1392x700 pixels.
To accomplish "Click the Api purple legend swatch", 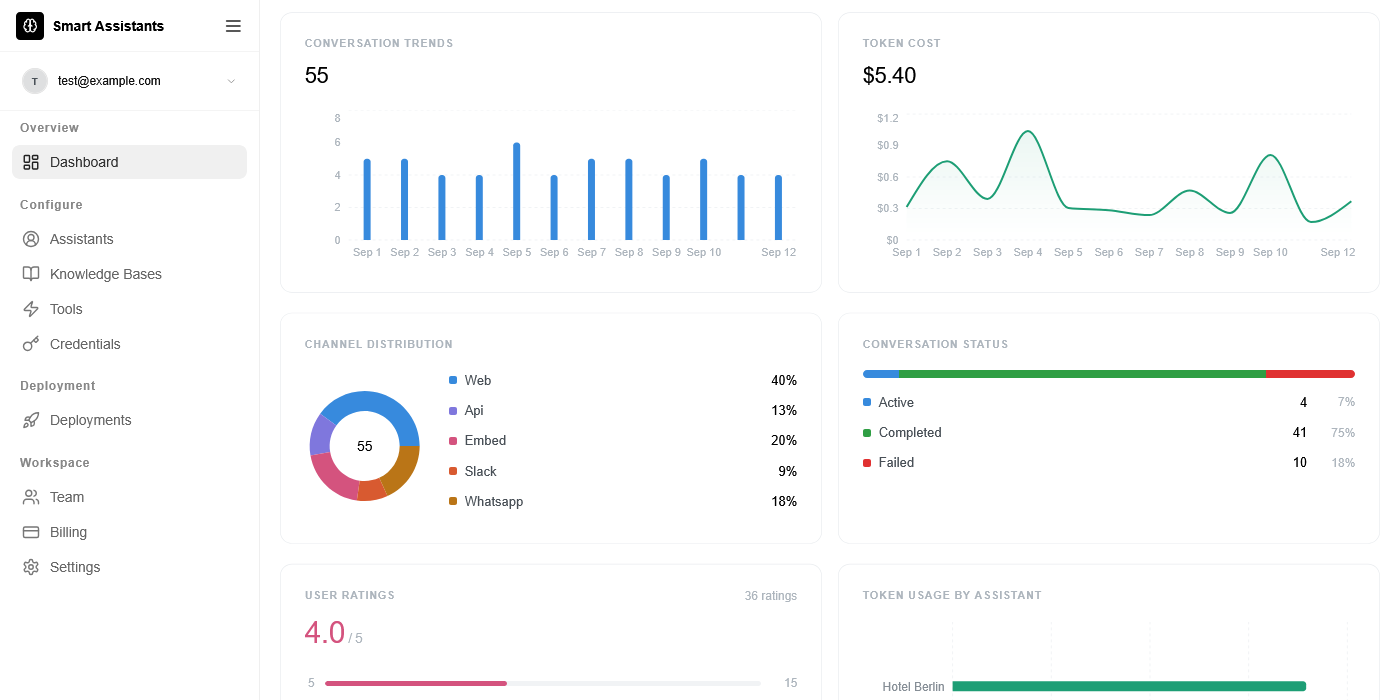I will point(453,410).
